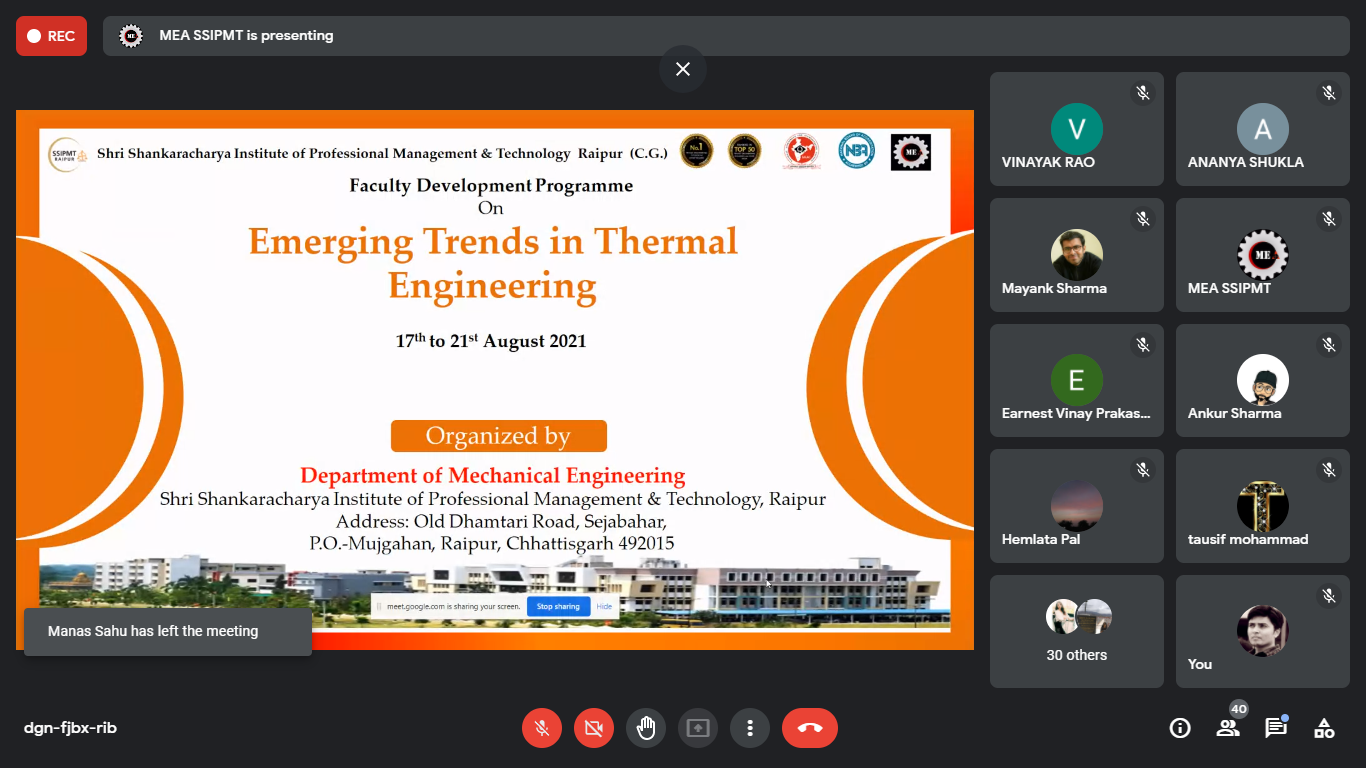The image size is (1366, 768).
Task: Click the Manas Sahu has left notification
Action: [168, 631]
